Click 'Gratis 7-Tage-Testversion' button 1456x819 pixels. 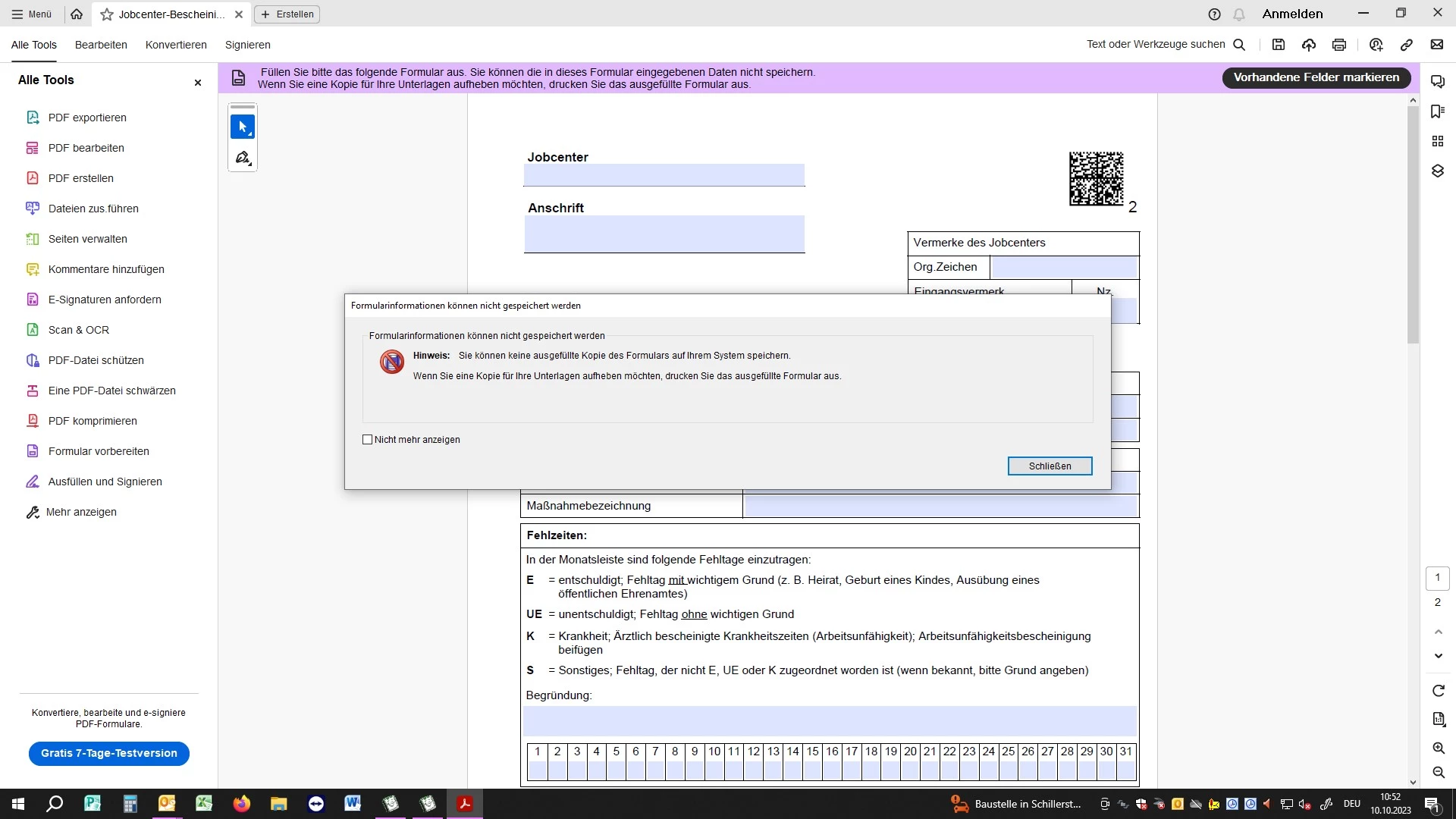[109, 753]
